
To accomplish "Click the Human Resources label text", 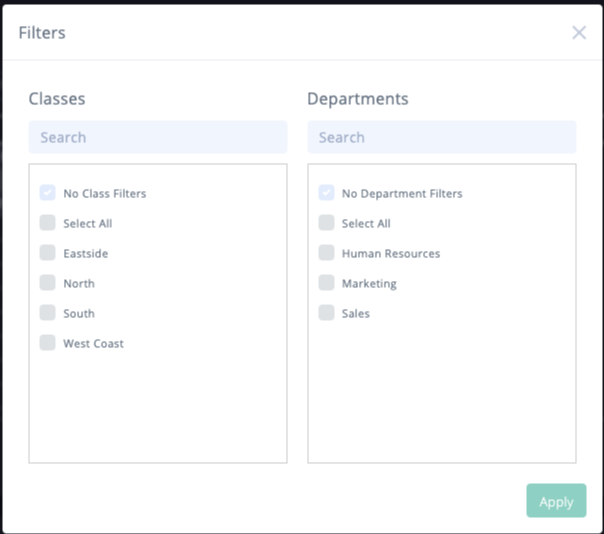I will coord(391,254).
